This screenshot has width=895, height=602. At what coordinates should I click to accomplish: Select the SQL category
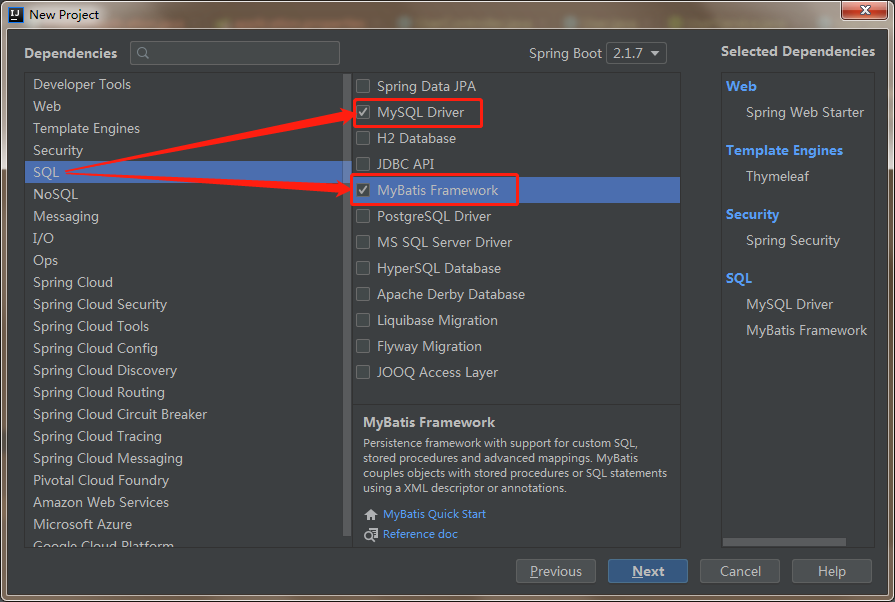coord(184,172)
